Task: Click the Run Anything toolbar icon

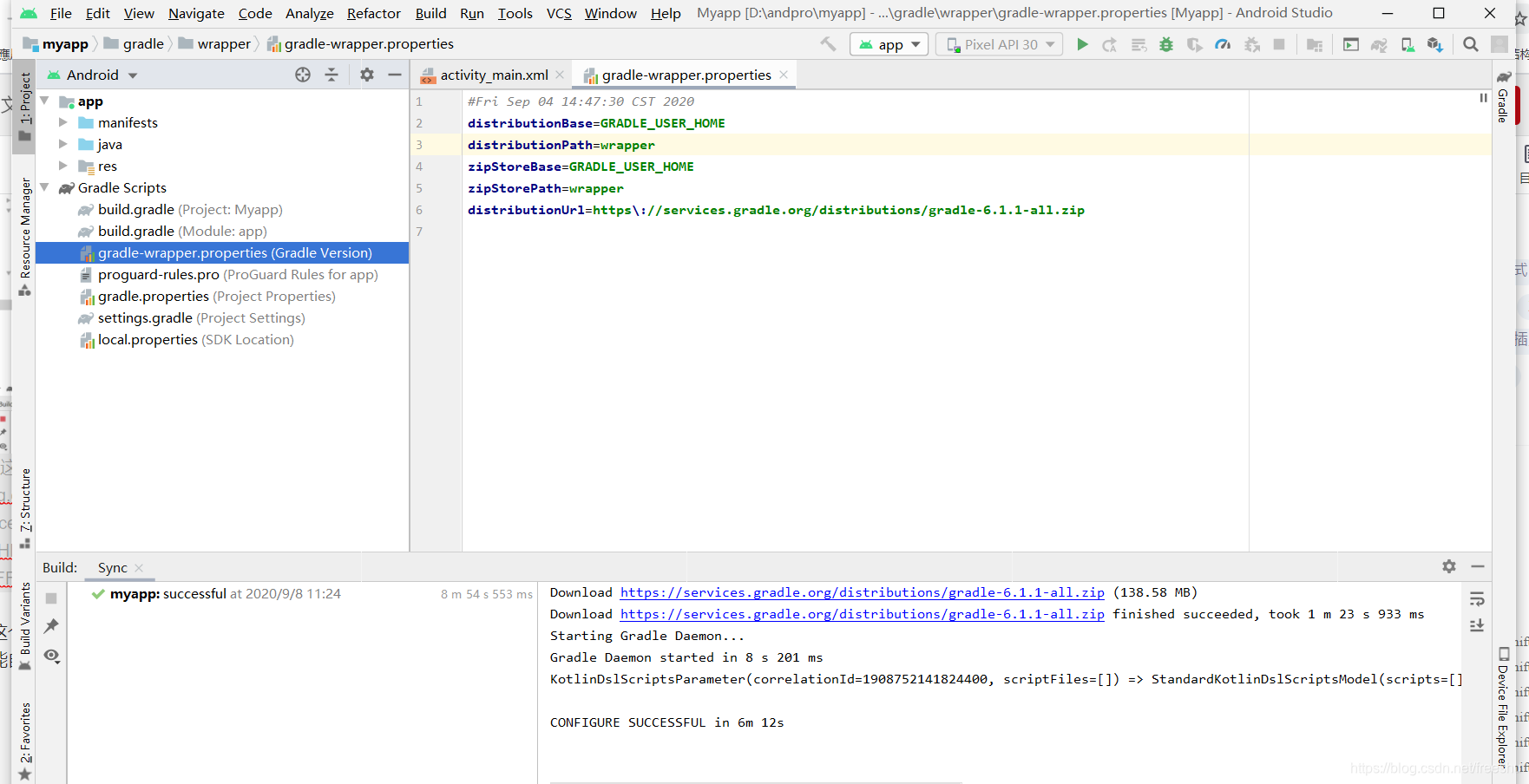Action: pos(1351,44)
